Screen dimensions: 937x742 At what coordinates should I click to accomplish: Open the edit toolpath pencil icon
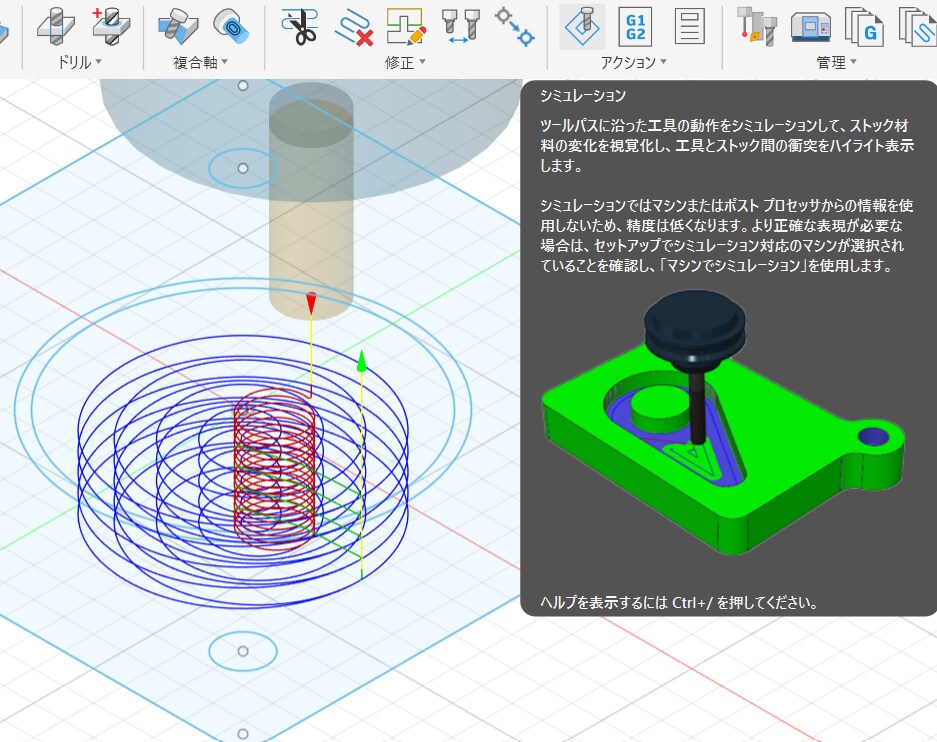406,27
